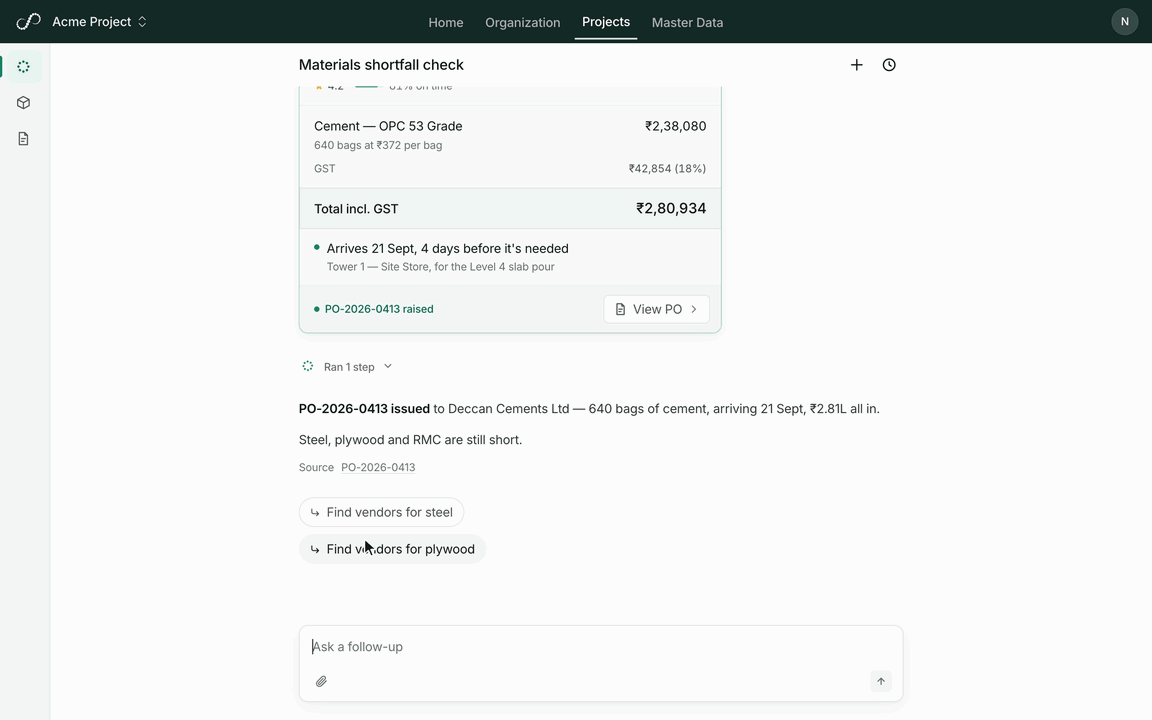Click the infinity logo in the top bar
The image size is (1152, 720).
(28, 22)
